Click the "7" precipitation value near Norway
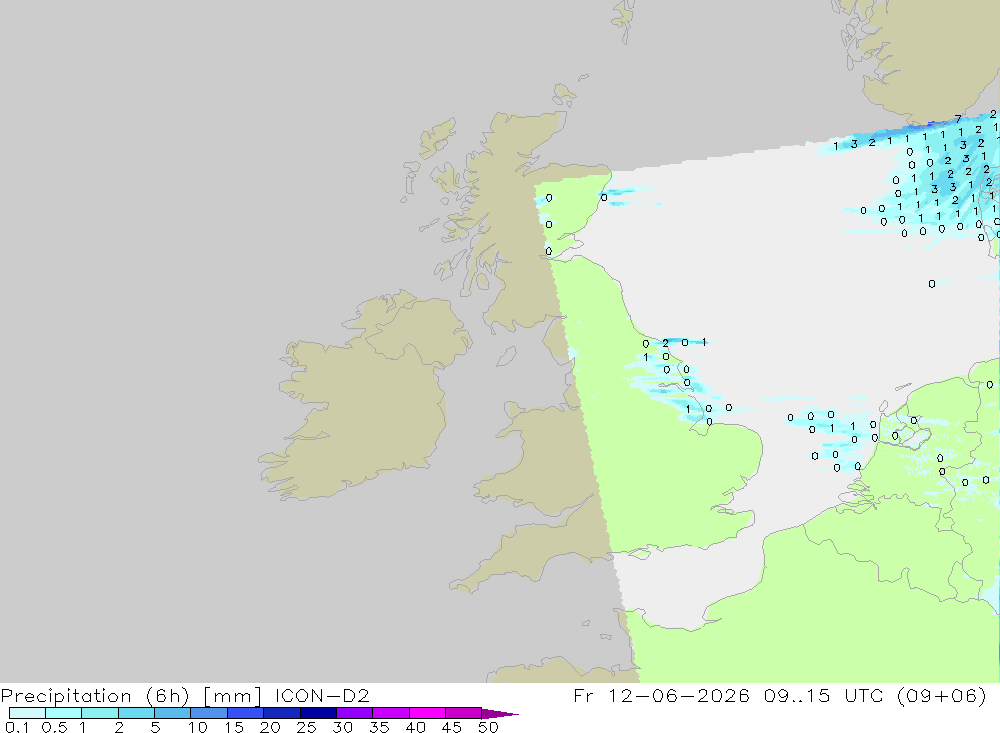1000x733 pixels. (958, 119)
